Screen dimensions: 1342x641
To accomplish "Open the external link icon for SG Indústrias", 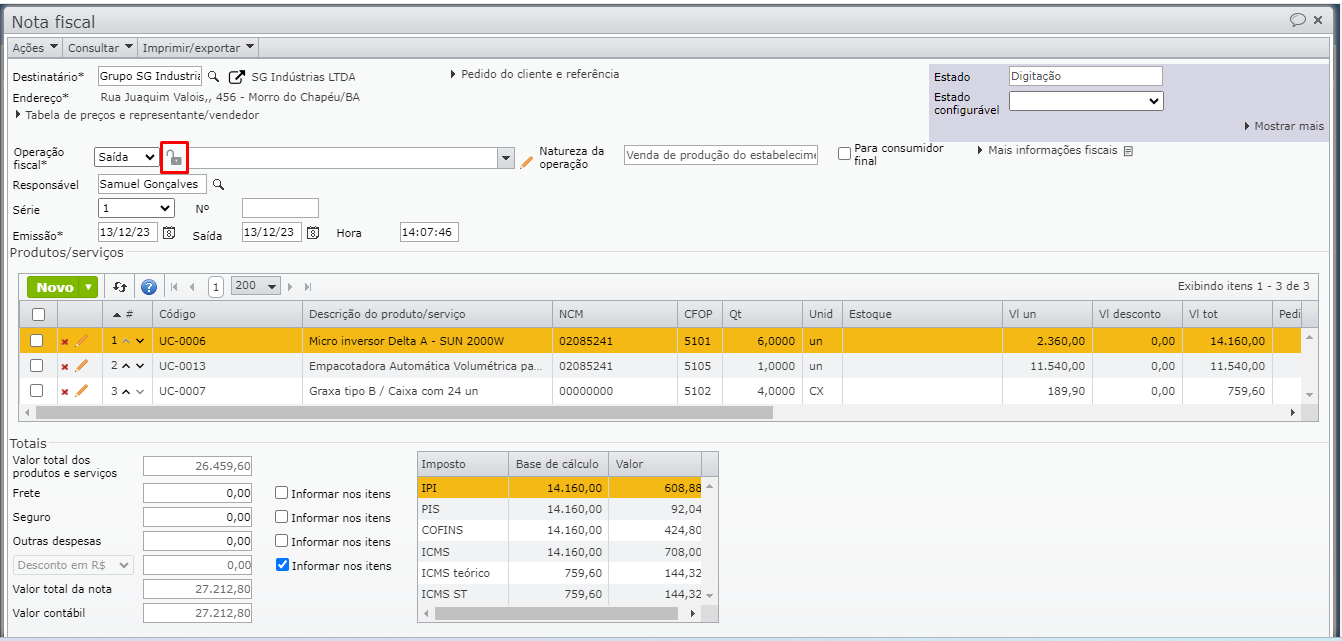I will coord(237,77).
